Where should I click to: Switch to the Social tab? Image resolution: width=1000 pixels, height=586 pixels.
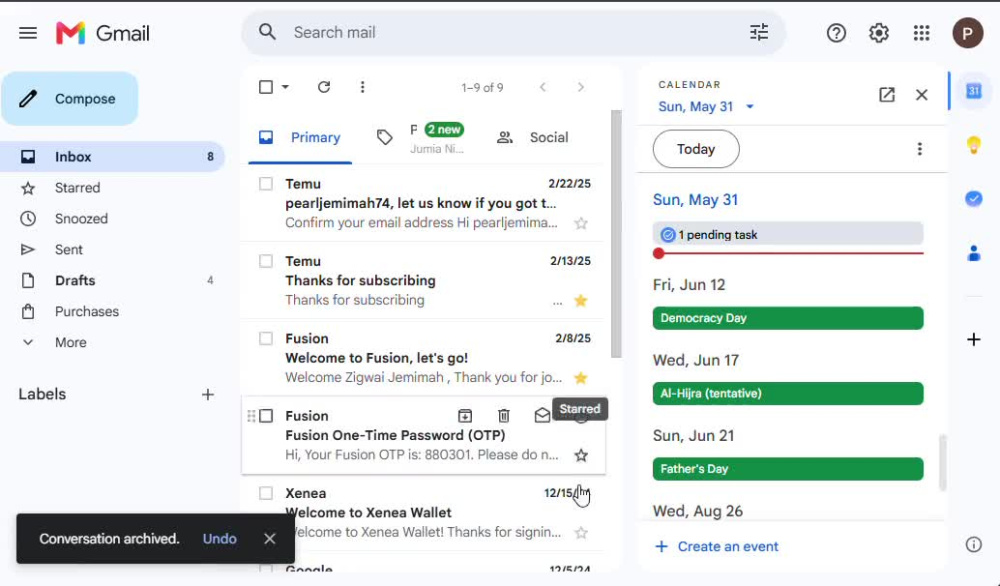tap(533, 138)
